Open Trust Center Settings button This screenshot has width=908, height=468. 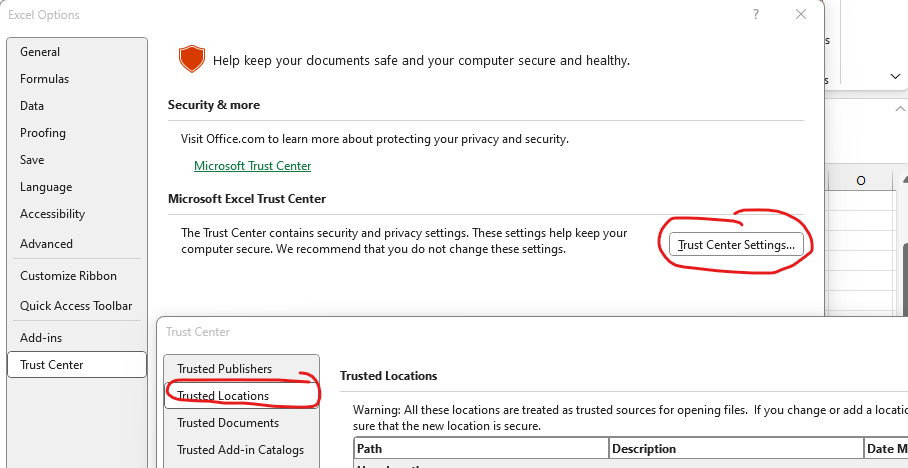pos(736,244)
